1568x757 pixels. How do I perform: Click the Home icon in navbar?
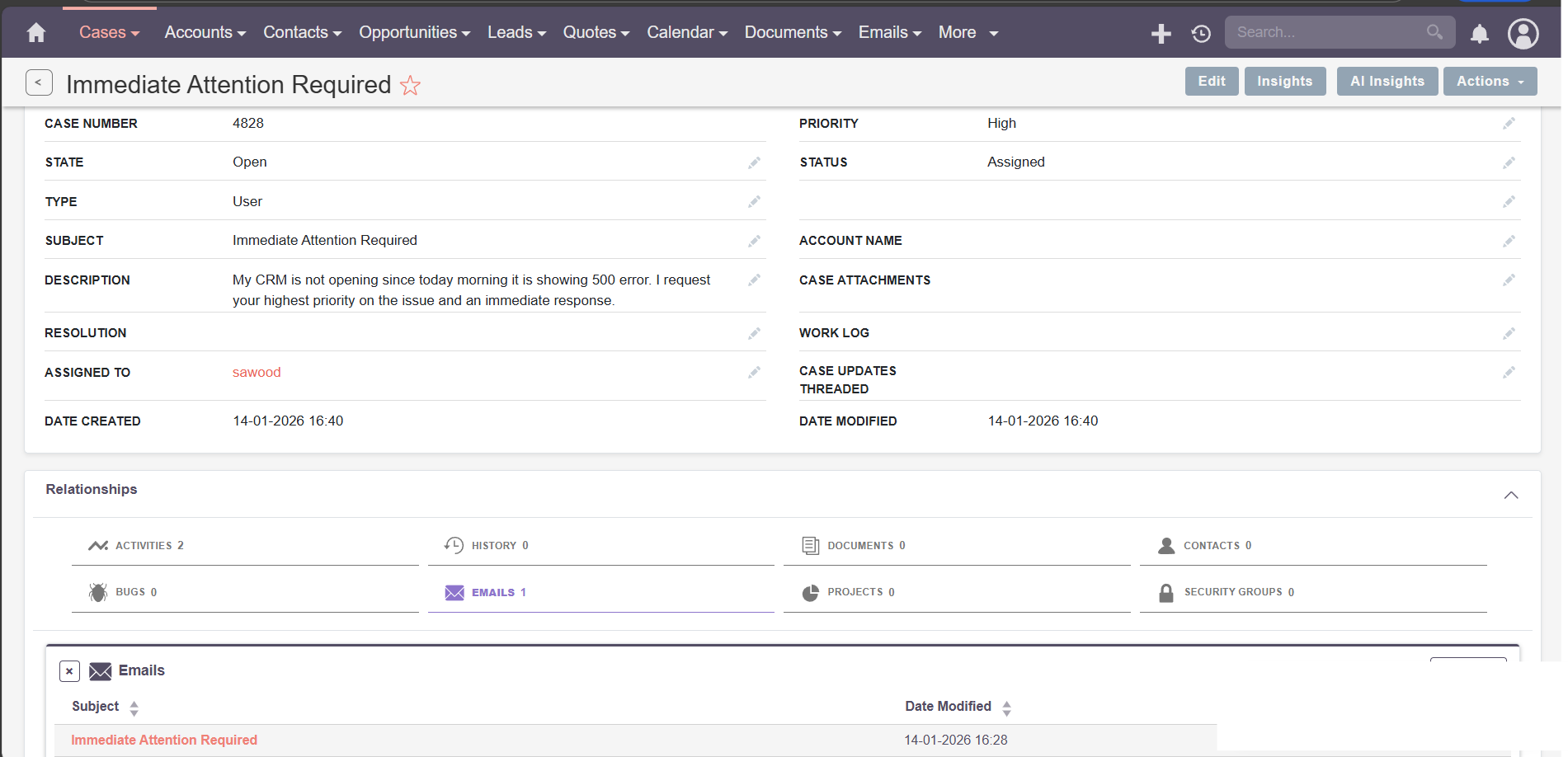(36, 33)
